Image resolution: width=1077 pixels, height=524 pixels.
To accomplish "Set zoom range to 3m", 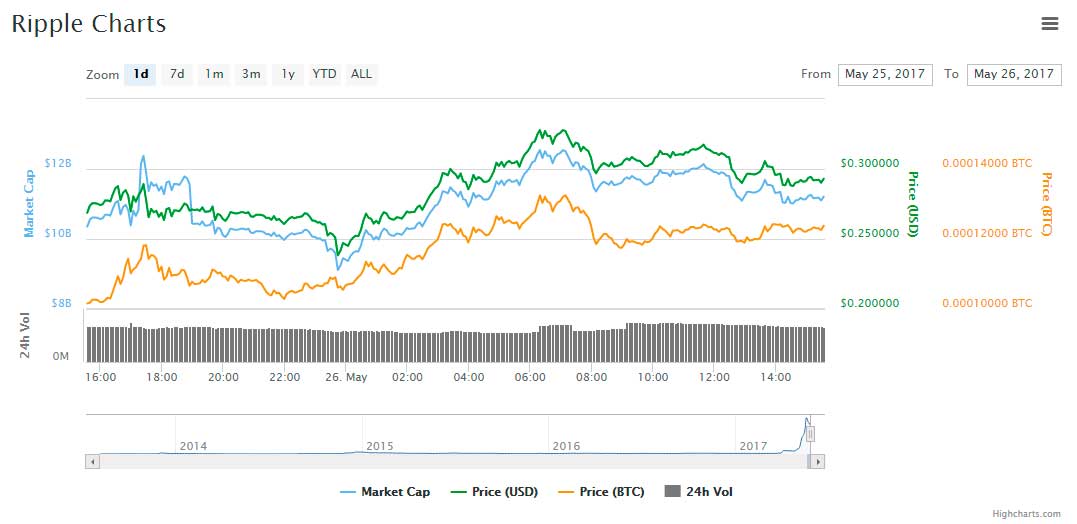I will point(251,74).
